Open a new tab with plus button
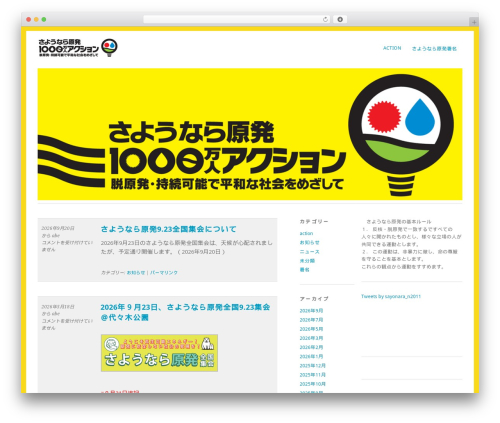Viewport: 500px width, 423px height. point(474,22)
